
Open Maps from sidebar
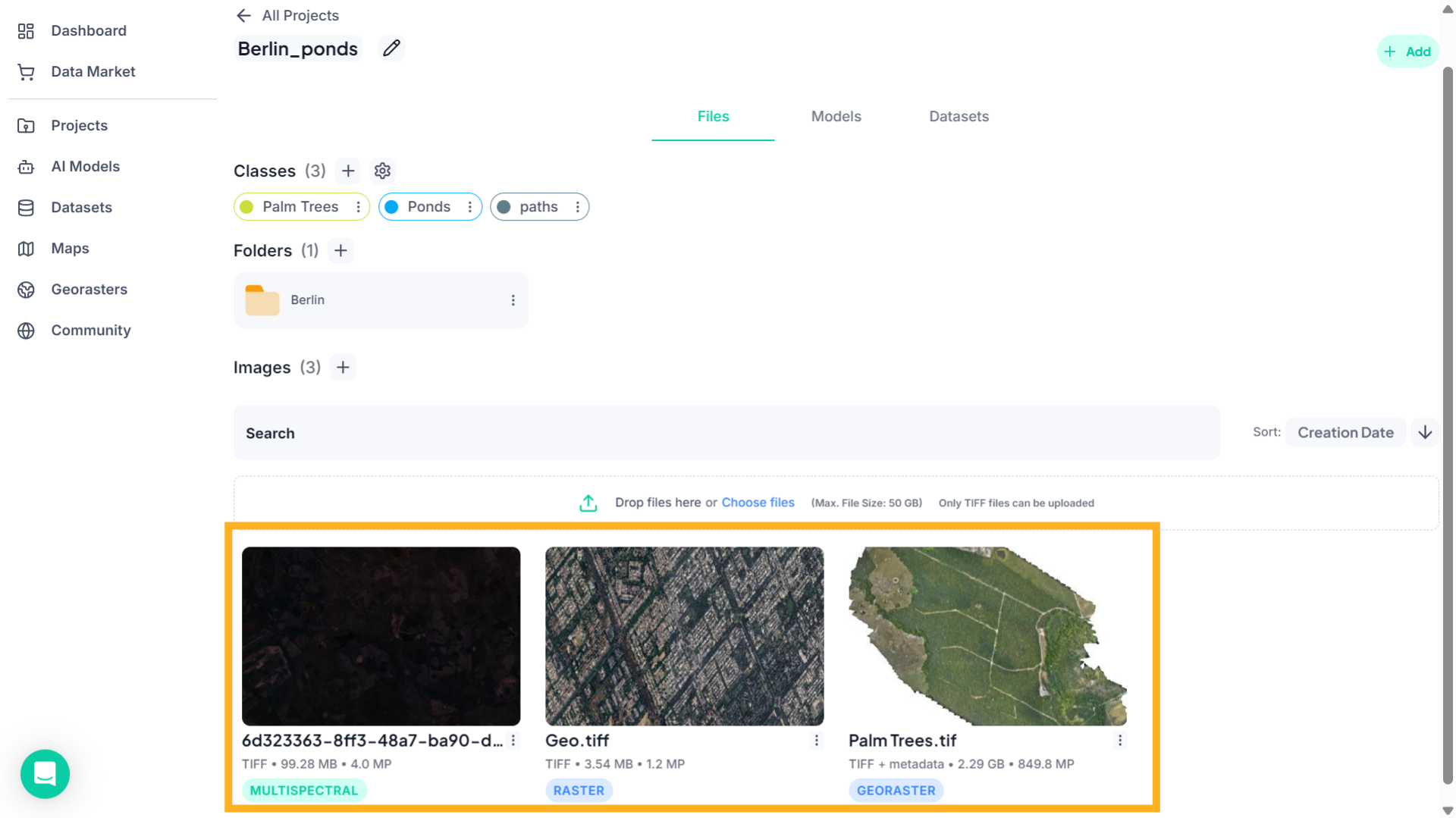[x=70, y=249]
